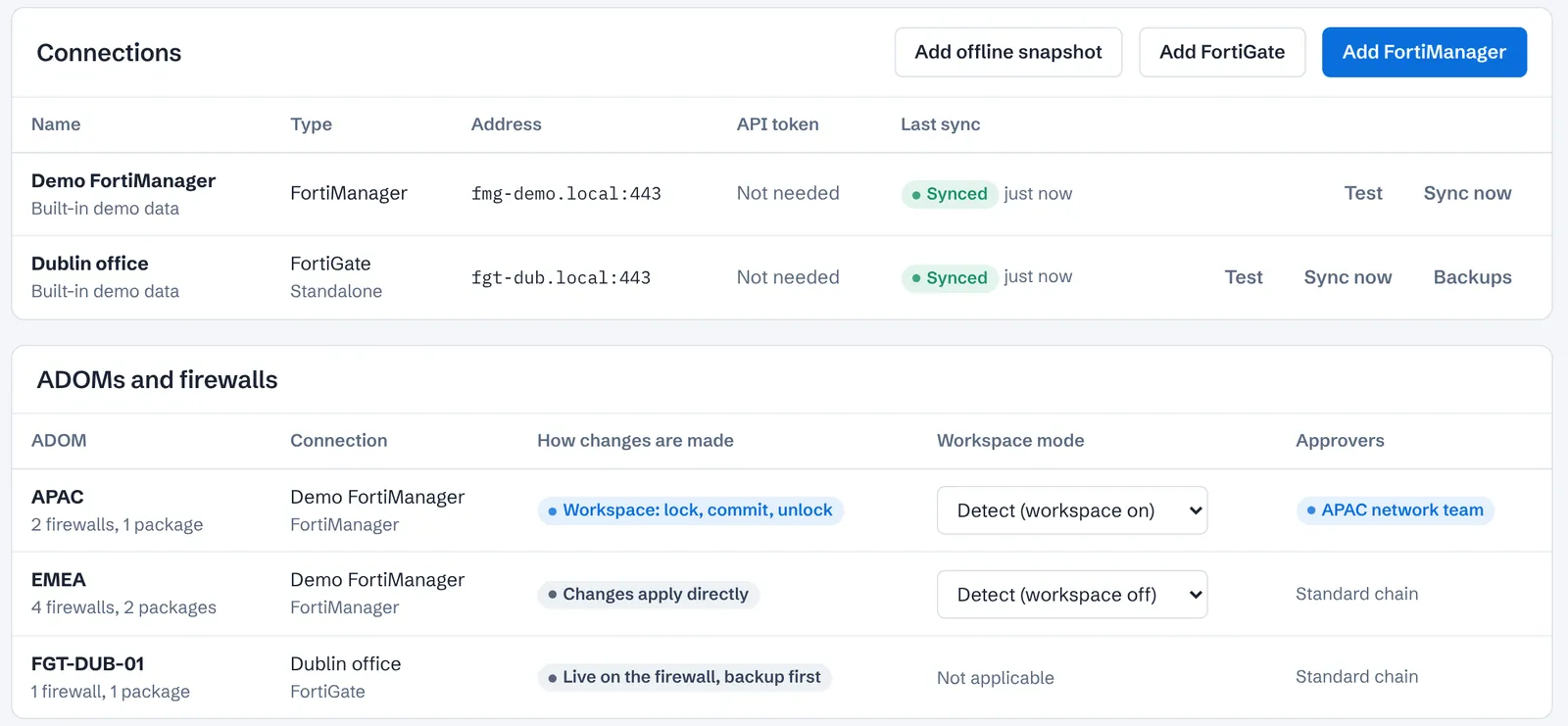Test the Demo FortiManager connection

click(1363, 193)
